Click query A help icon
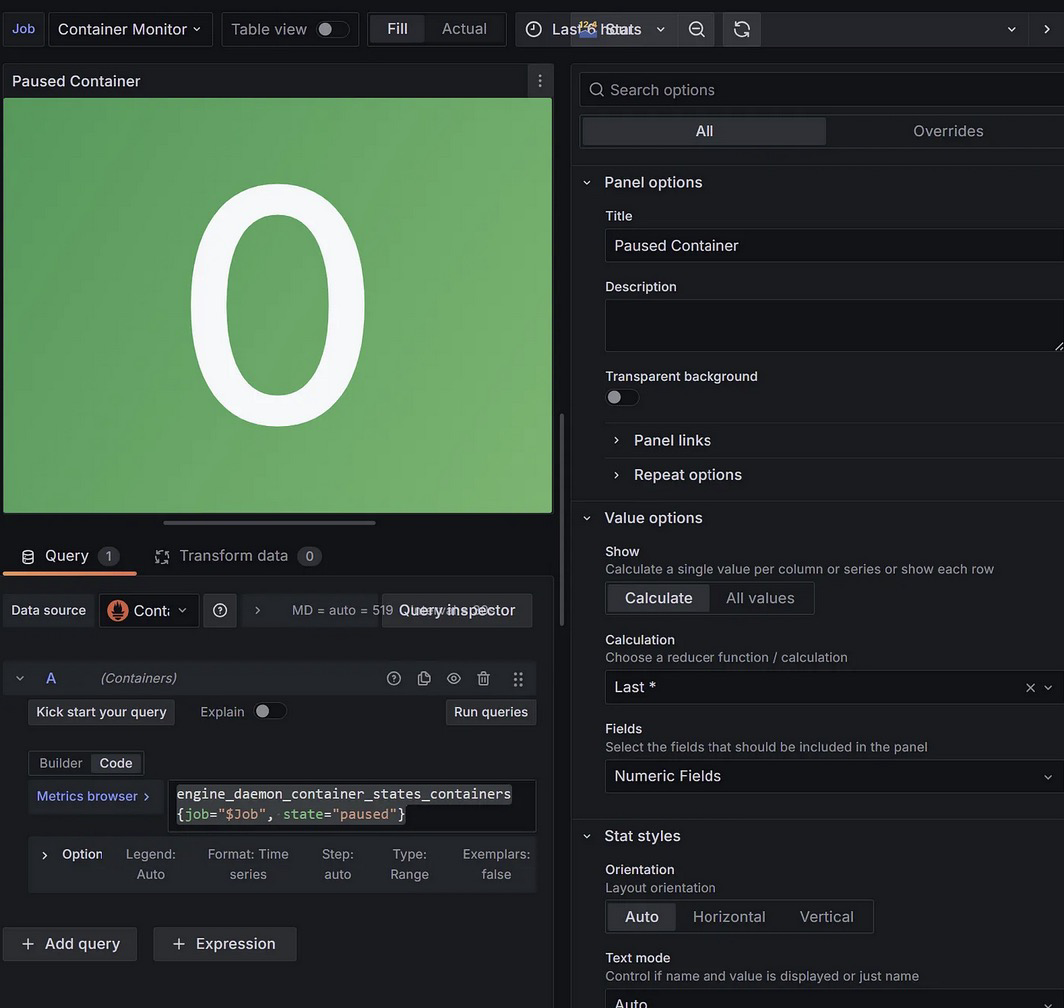Screen dimensions: 1064x1008 (x=394, y=678)
